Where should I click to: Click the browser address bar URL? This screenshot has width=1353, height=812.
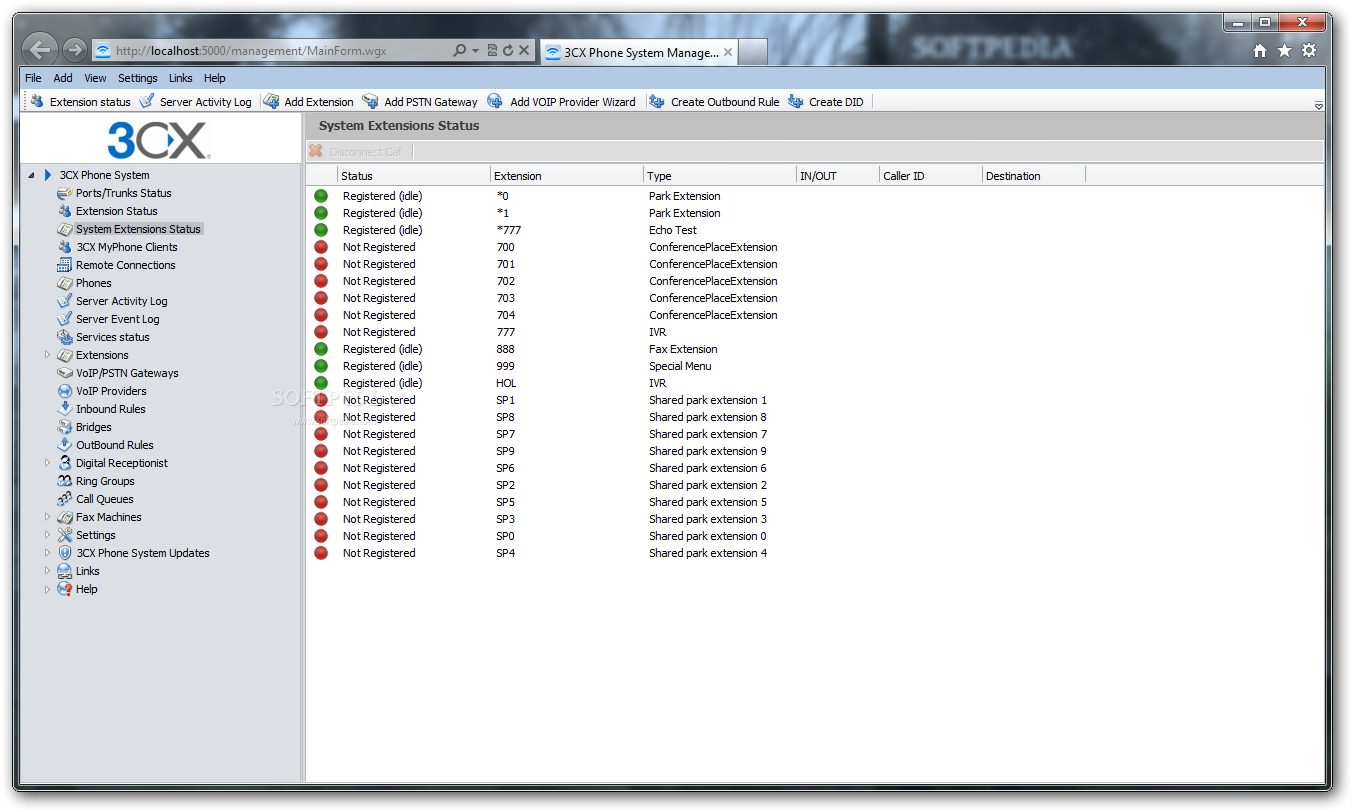[x=250, y=50]
